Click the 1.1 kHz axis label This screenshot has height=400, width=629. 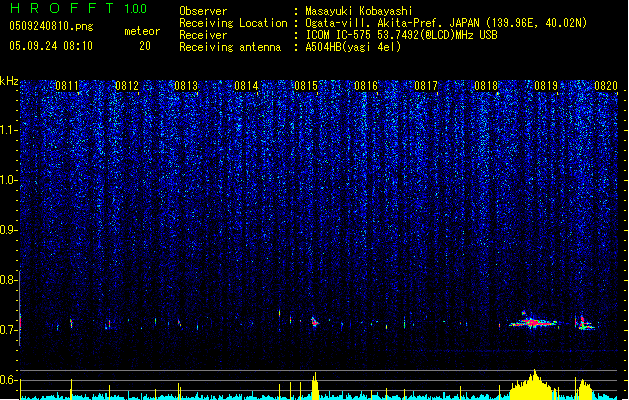point(9,130)
